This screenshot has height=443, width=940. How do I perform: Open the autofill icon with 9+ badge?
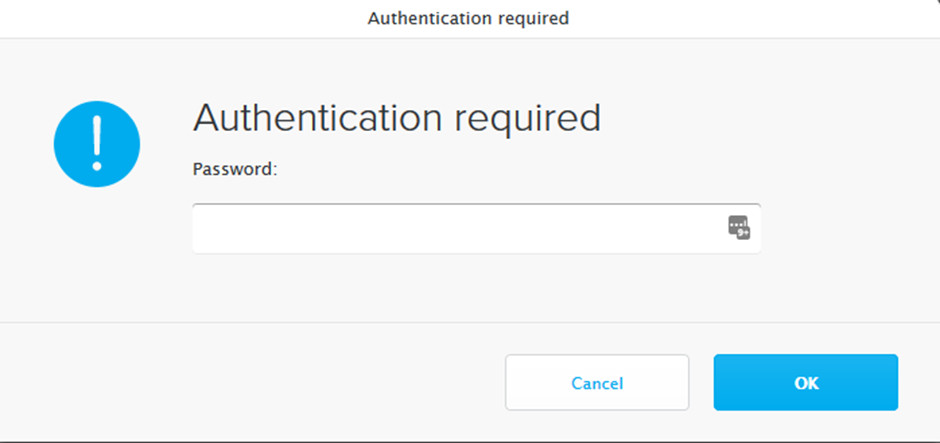point(739,228)
